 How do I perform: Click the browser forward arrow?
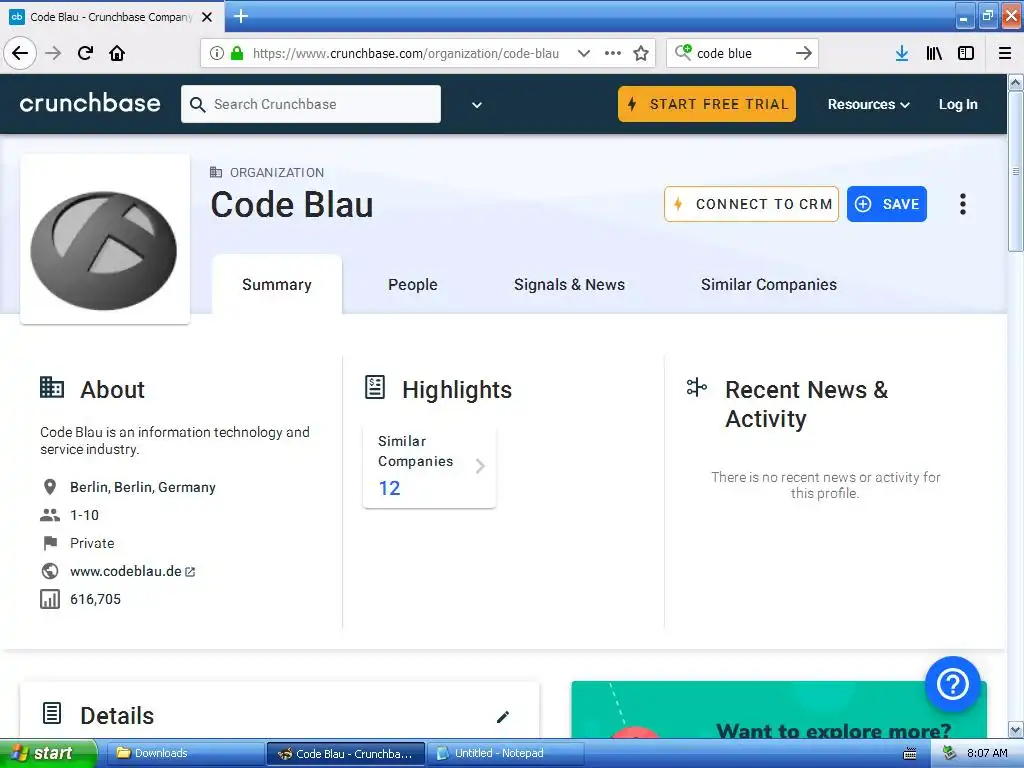(x=54, y=53)
